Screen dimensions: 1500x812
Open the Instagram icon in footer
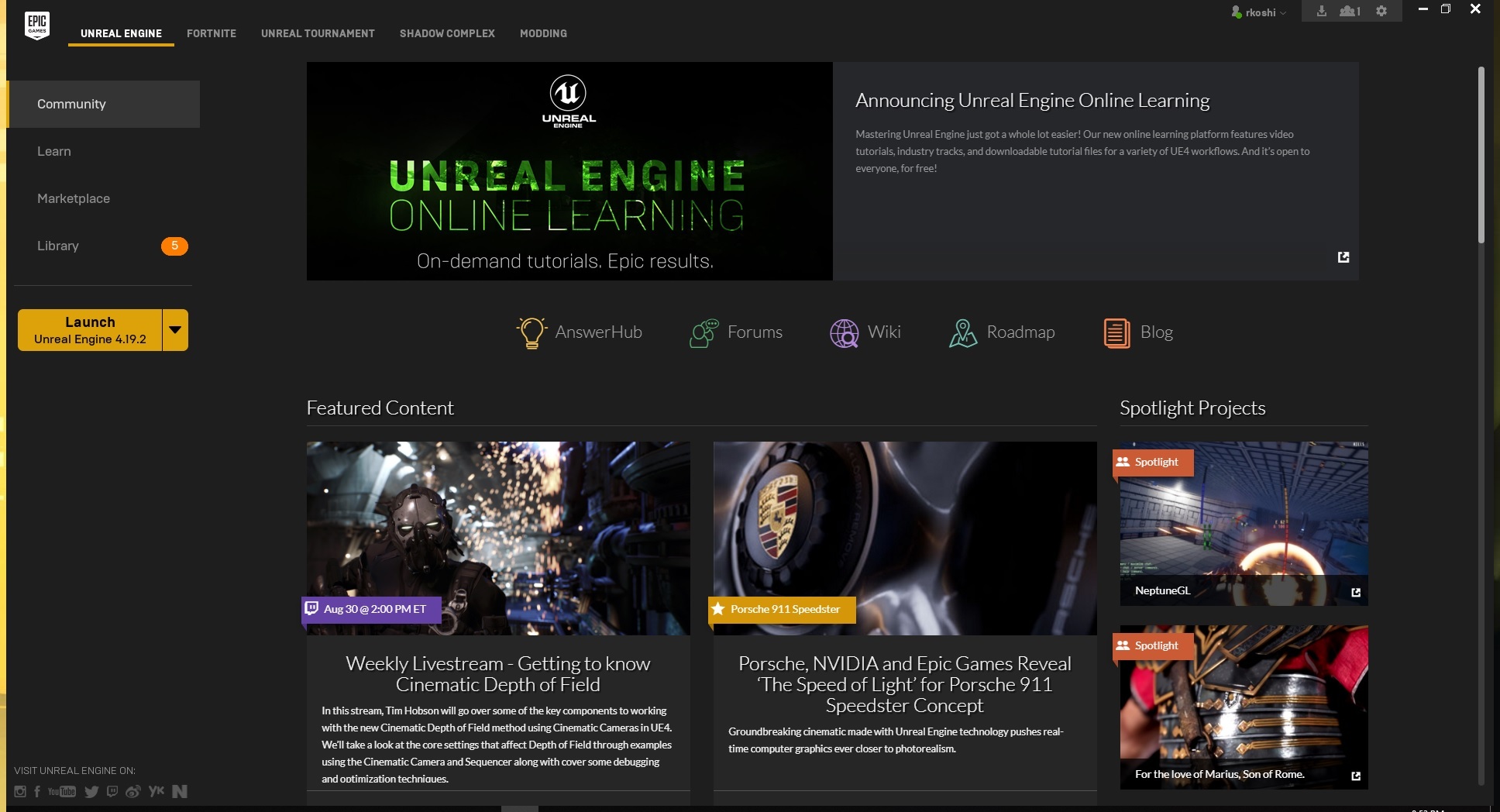point(20,791)
